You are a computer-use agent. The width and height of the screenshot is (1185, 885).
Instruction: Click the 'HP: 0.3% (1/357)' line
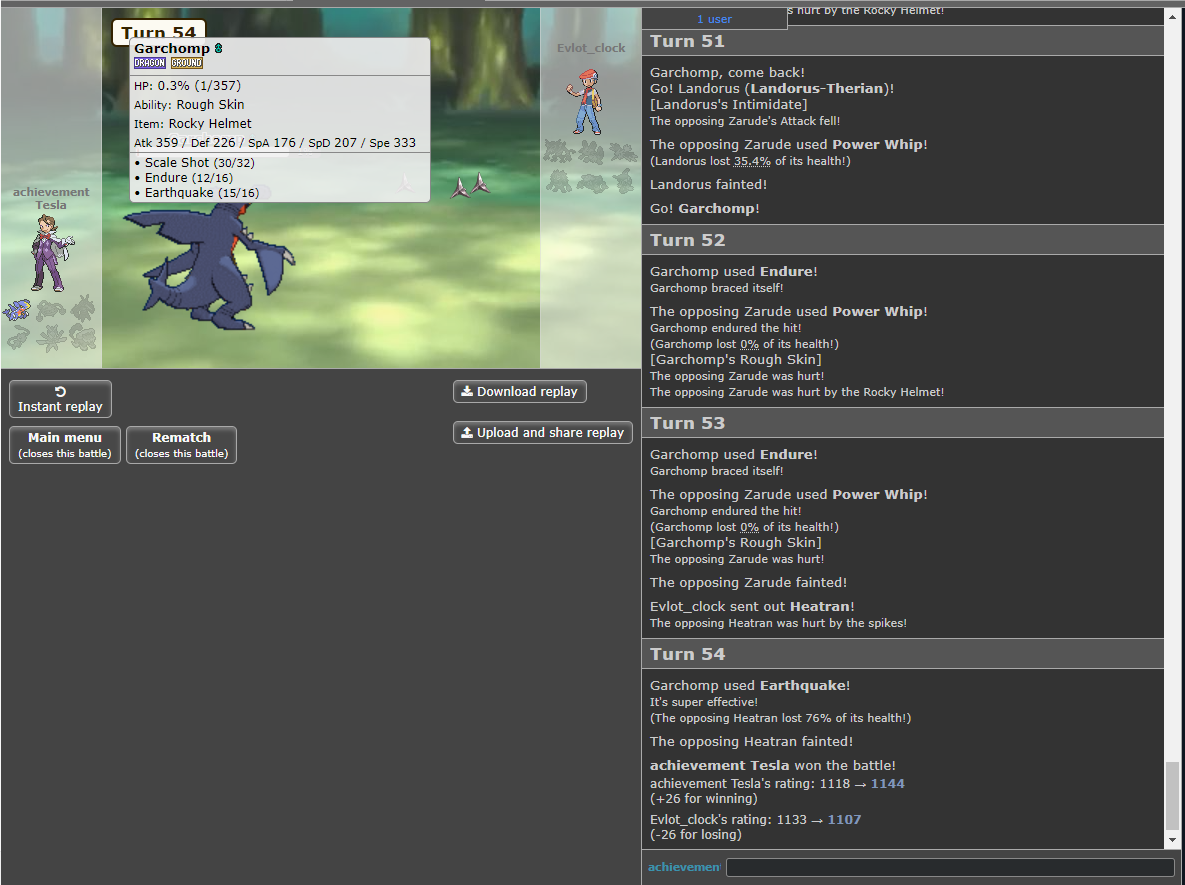(x=187, y=85)
